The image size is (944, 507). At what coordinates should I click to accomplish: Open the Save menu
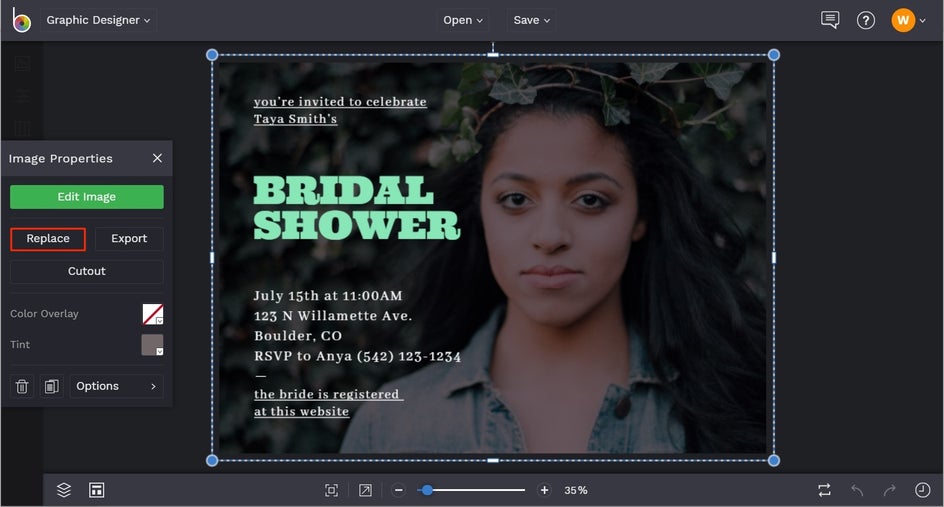coord(532,20)
